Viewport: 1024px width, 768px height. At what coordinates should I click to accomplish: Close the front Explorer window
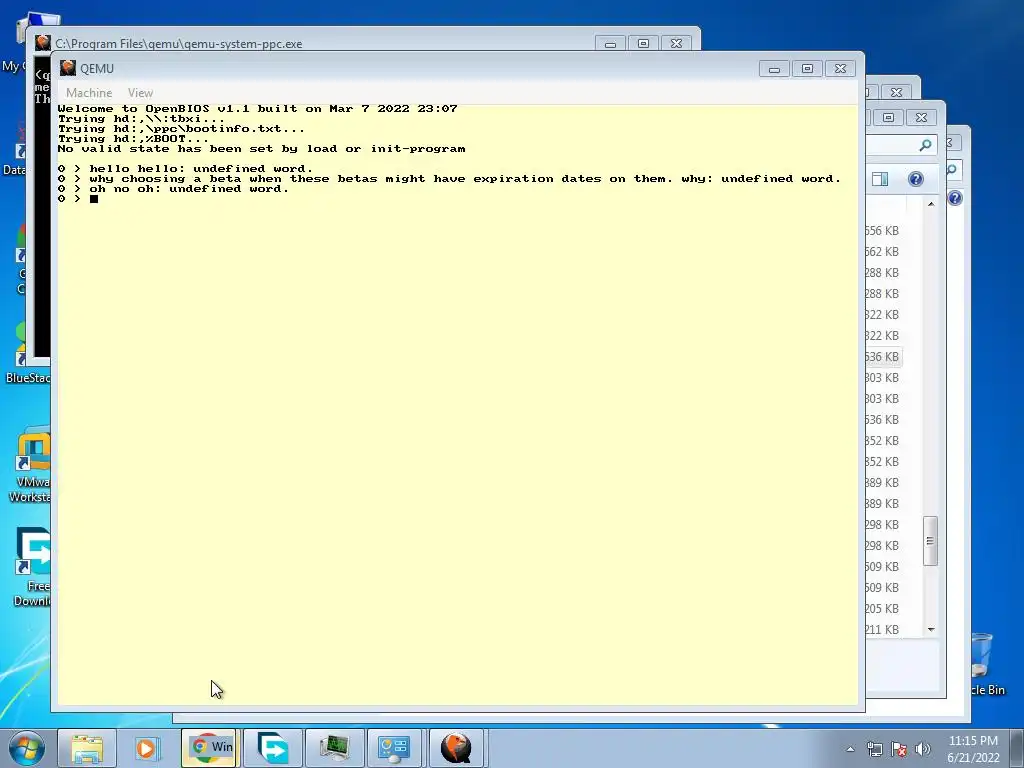click(x=921, y=118)
